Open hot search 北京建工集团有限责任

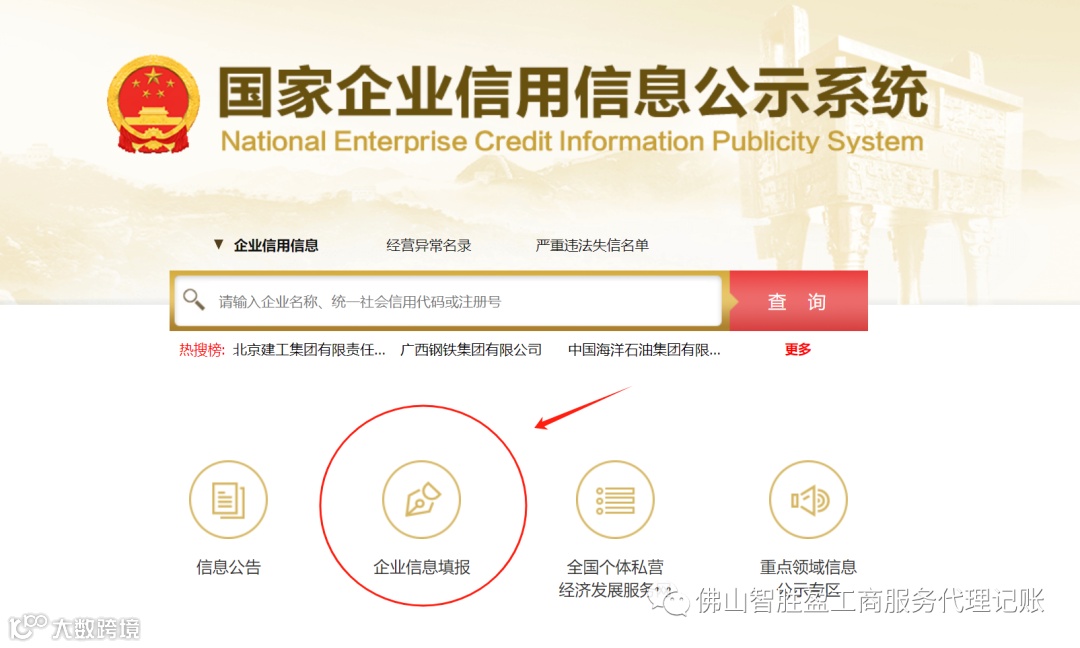(309, 350)
